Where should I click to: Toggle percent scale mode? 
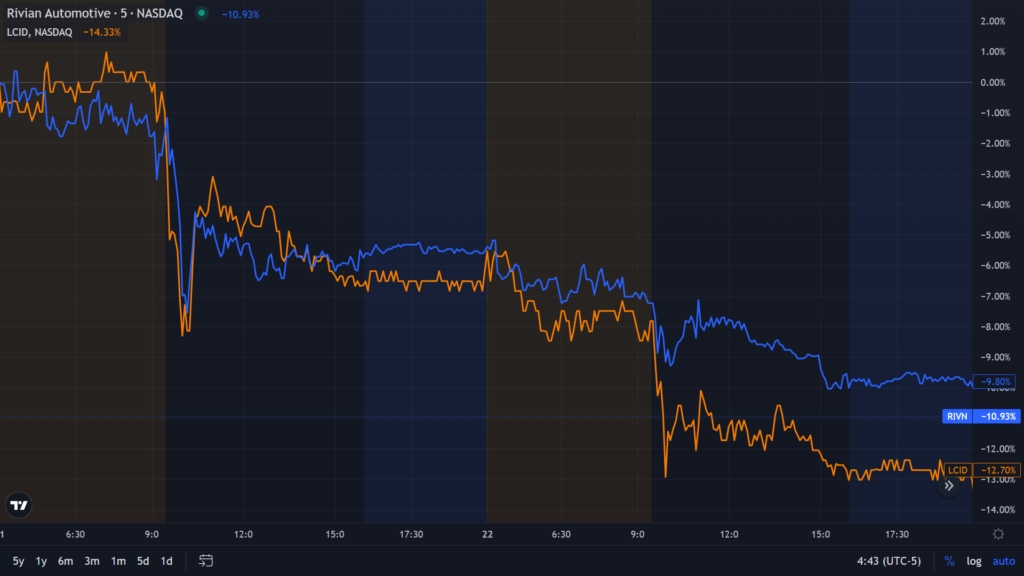coord(949,561)
